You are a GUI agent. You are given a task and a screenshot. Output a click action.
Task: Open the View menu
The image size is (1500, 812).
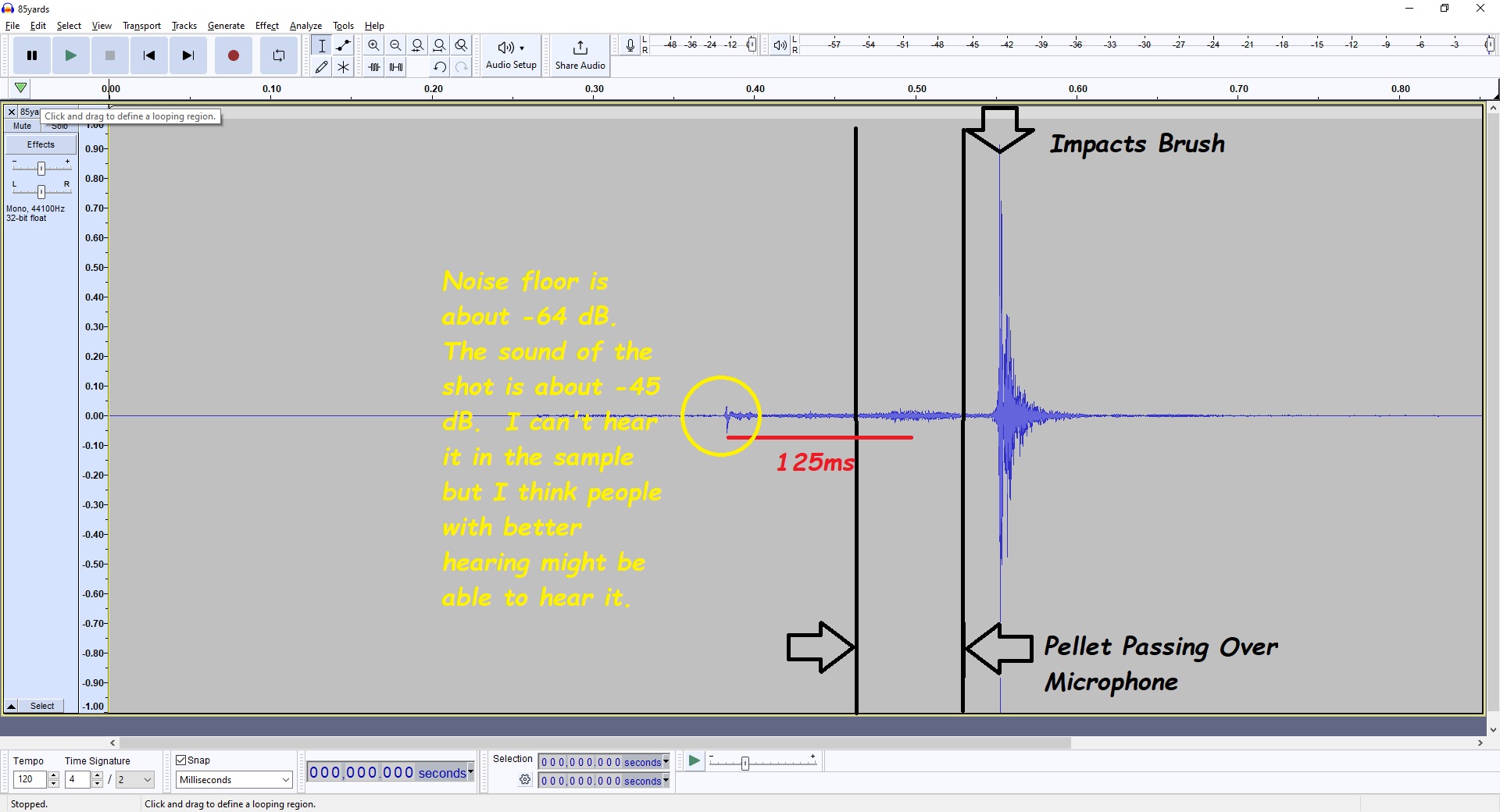click(102, 26)
